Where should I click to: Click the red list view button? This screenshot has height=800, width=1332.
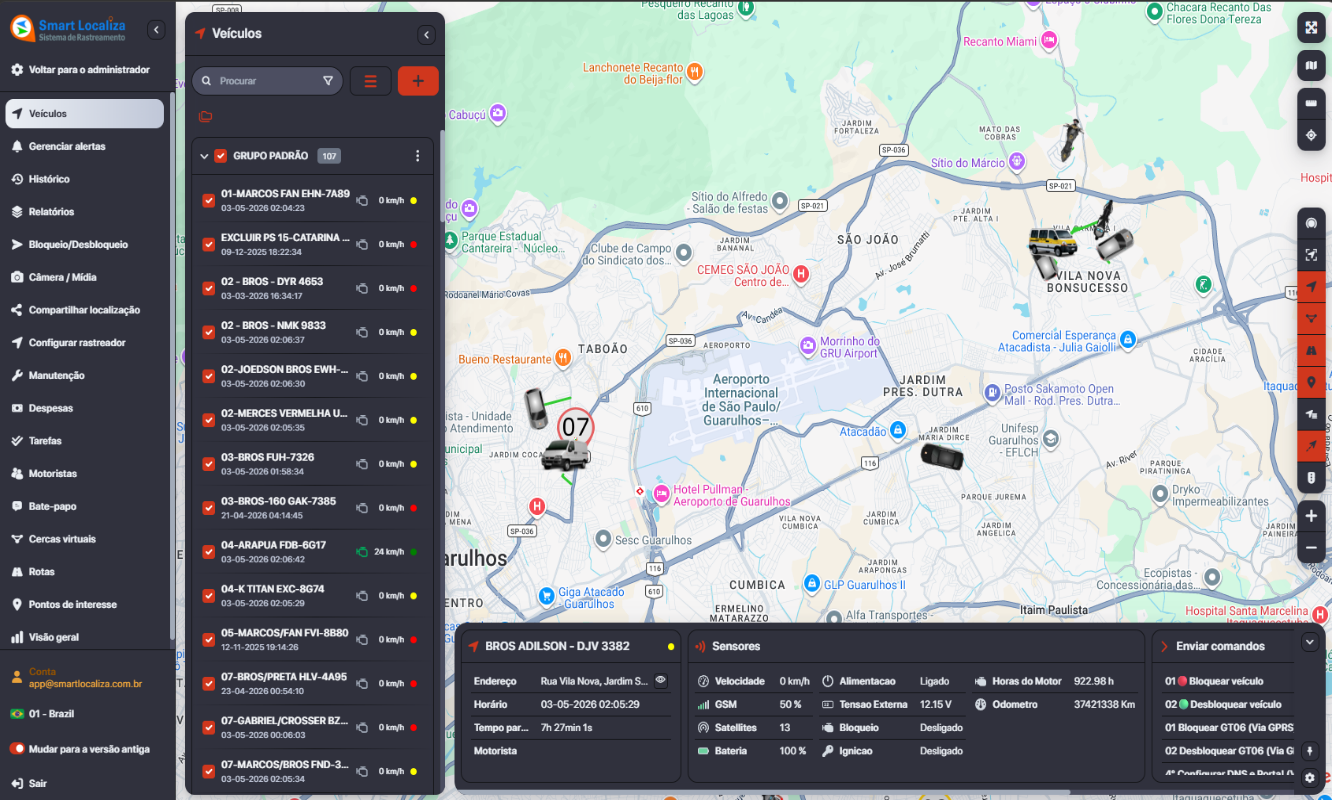click(370, 81)
